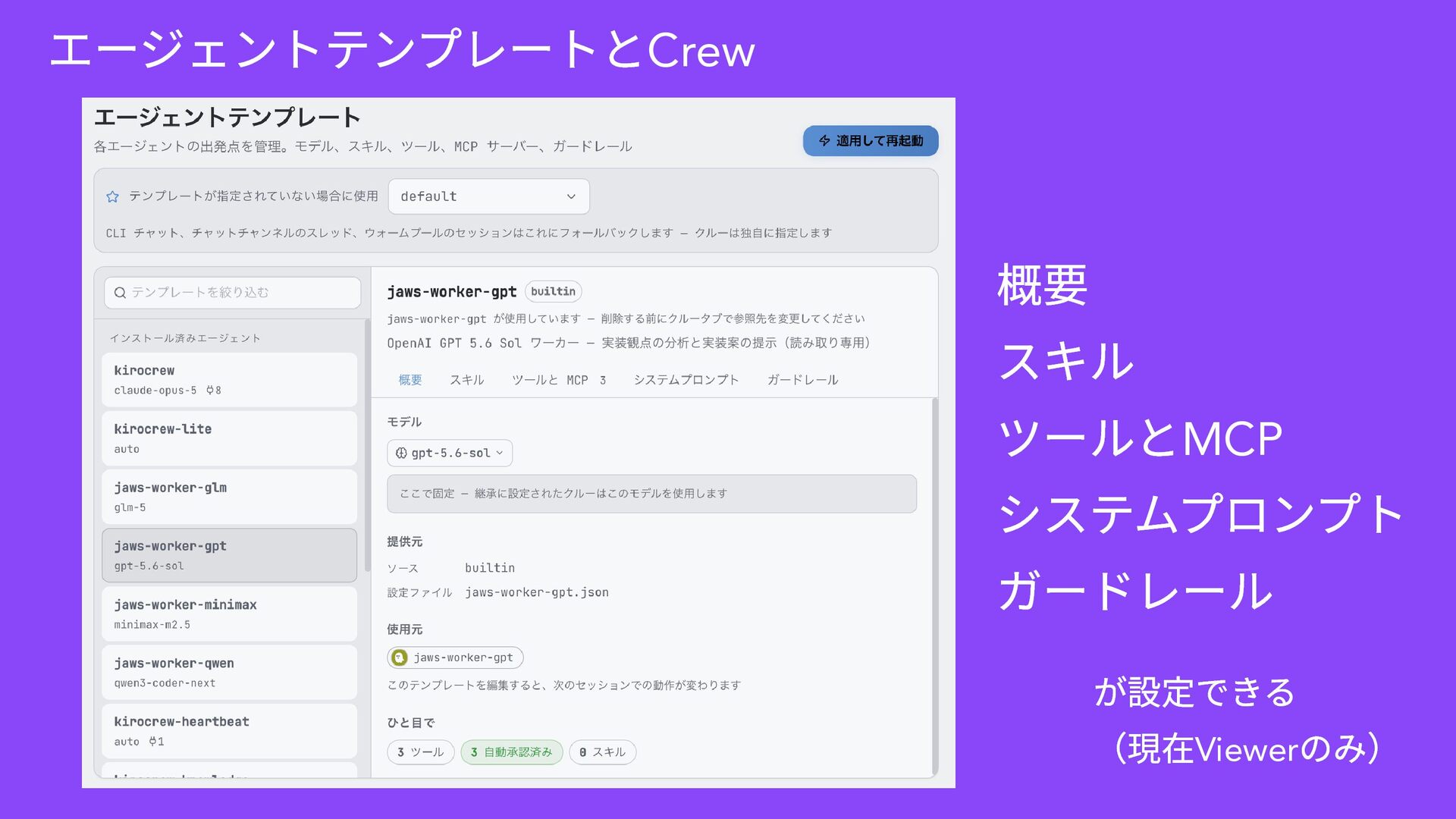Click the plug icon on the kirocrew card

click(210, 391)
